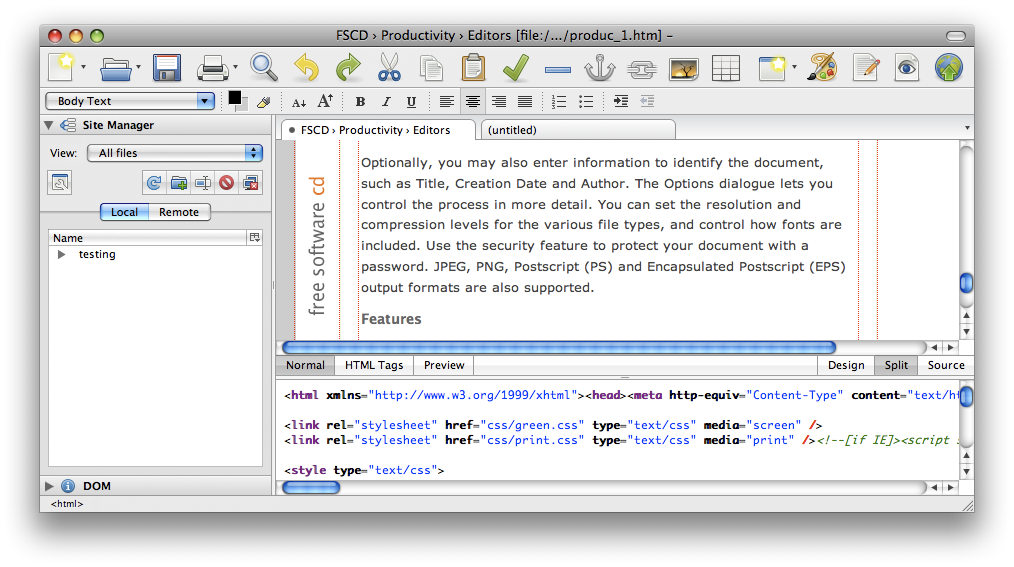1014x567 pixels.
Task: Create a new page with the New icon
Action: coord(61,67)
